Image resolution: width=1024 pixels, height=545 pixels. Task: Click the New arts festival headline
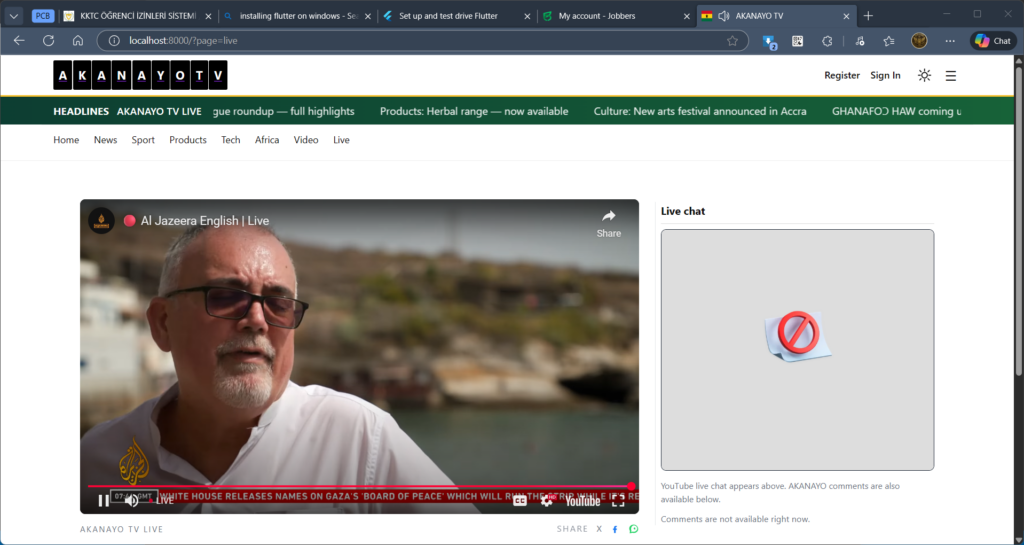click(700, 111)
